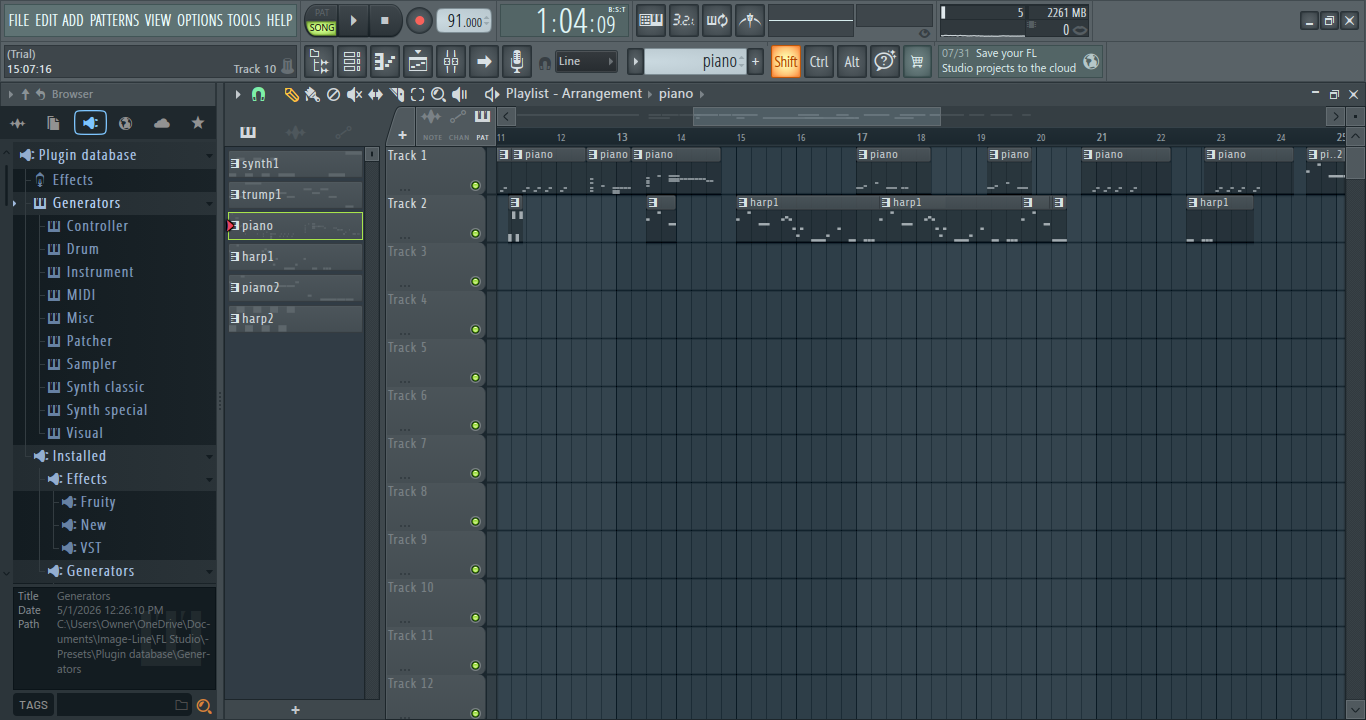Select the harp2 pattern in picker

click(x=295, y=319)
